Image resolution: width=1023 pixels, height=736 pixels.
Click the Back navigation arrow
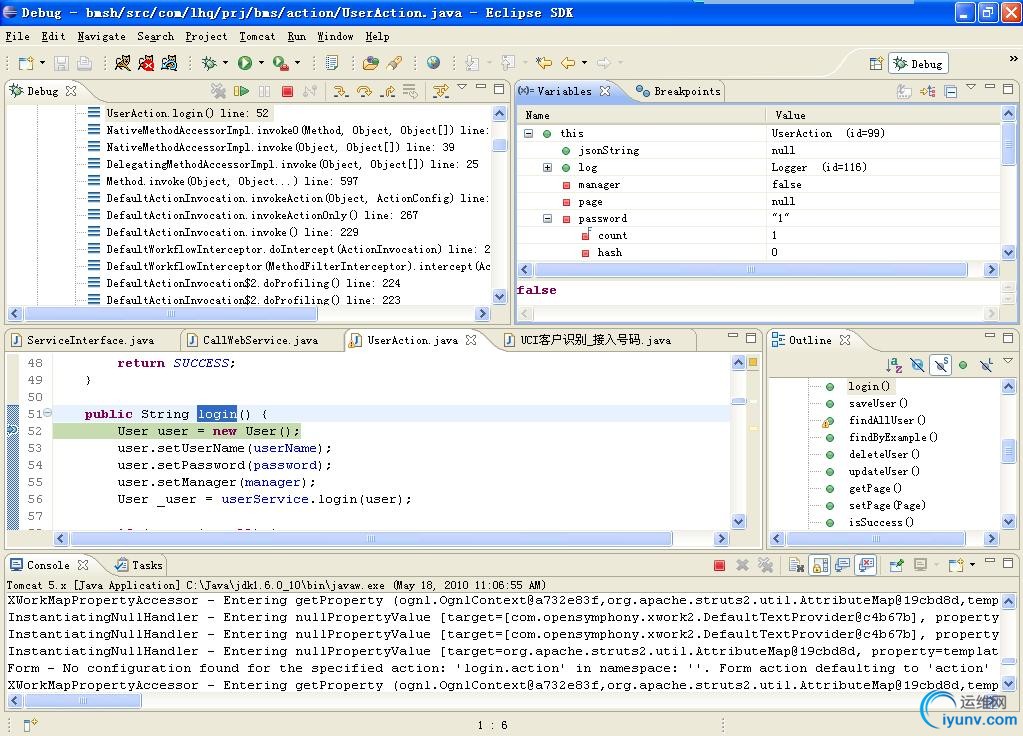(x=568, y=63)
